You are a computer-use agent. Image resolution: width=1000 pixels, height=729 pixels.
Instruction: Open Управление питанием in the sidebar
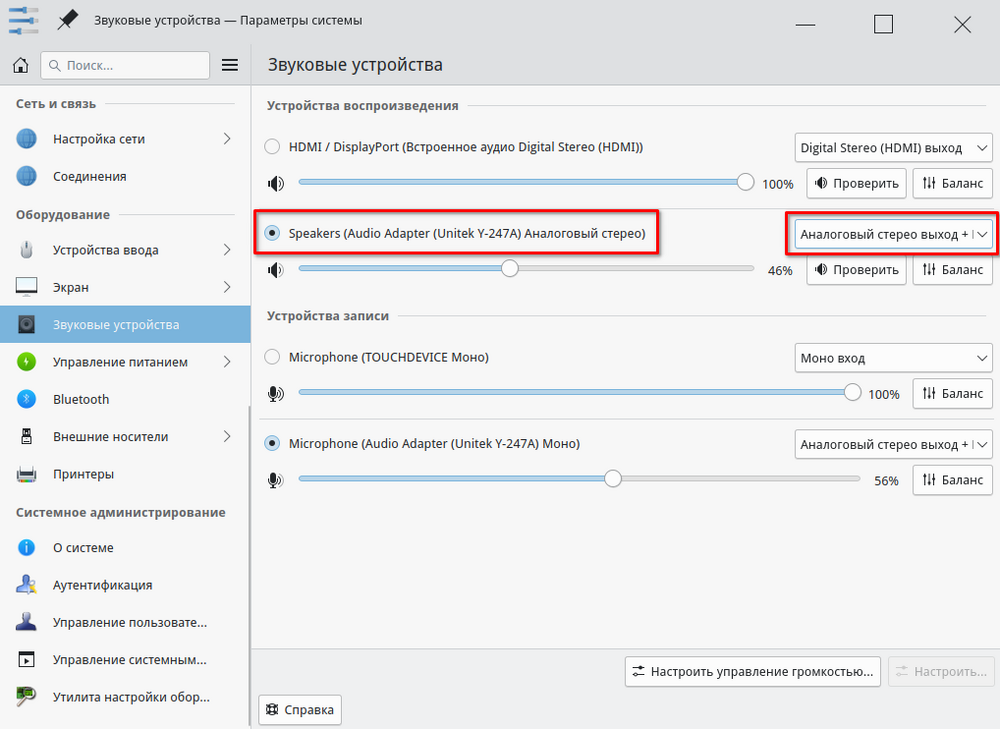120,362
